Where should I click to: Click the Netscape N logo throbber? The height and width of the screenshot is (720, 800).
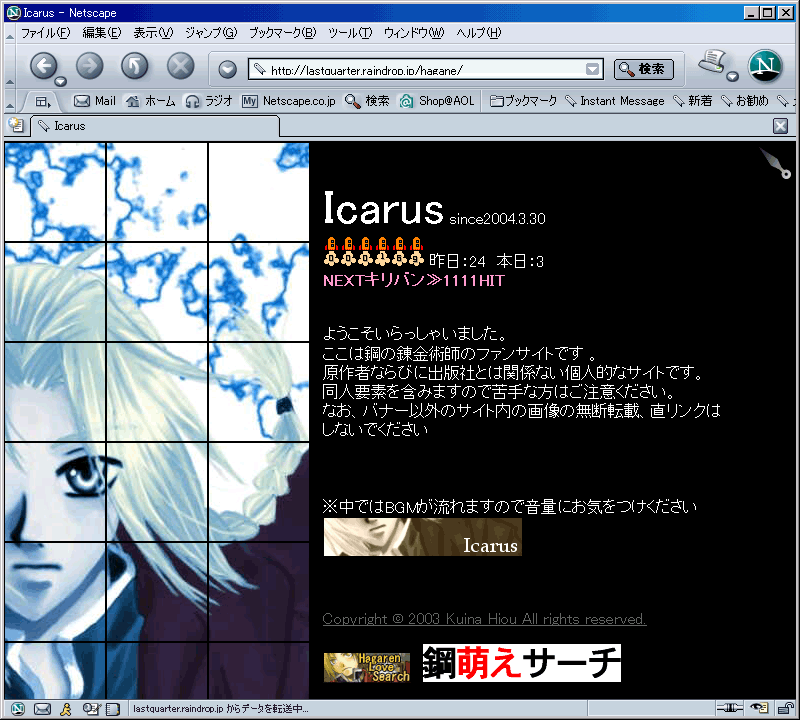[765, 66]
